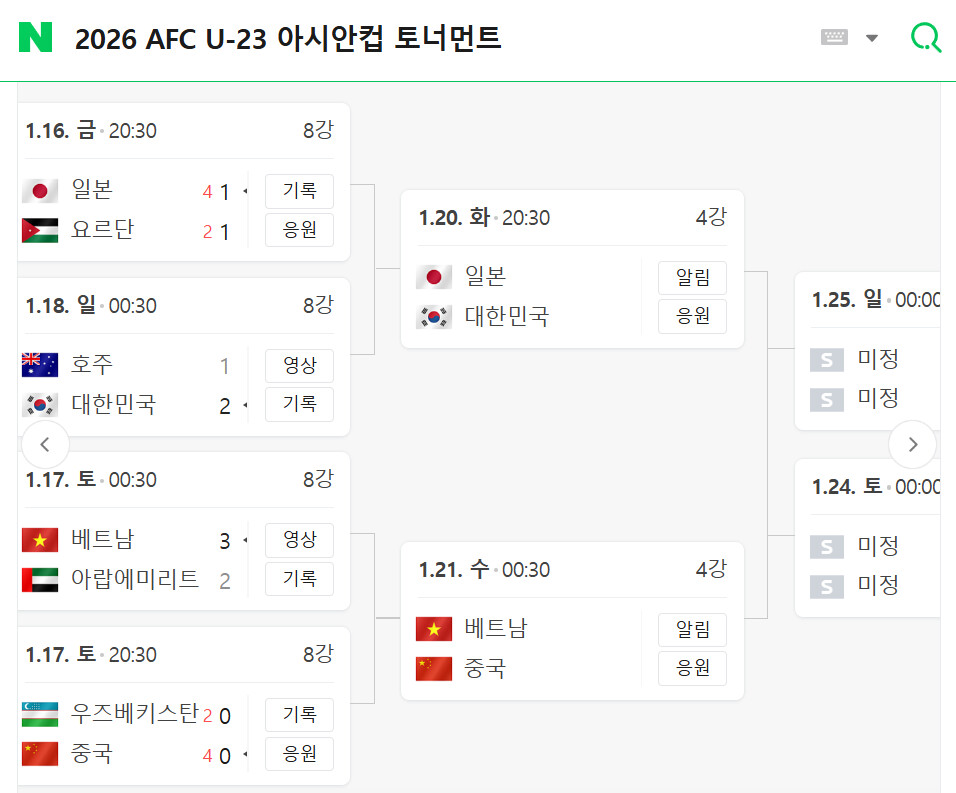The width and height of the screenshot is (956, 793).
Task: Open 영상 video for Australia vs Korea match
Action: click(299, 366)
